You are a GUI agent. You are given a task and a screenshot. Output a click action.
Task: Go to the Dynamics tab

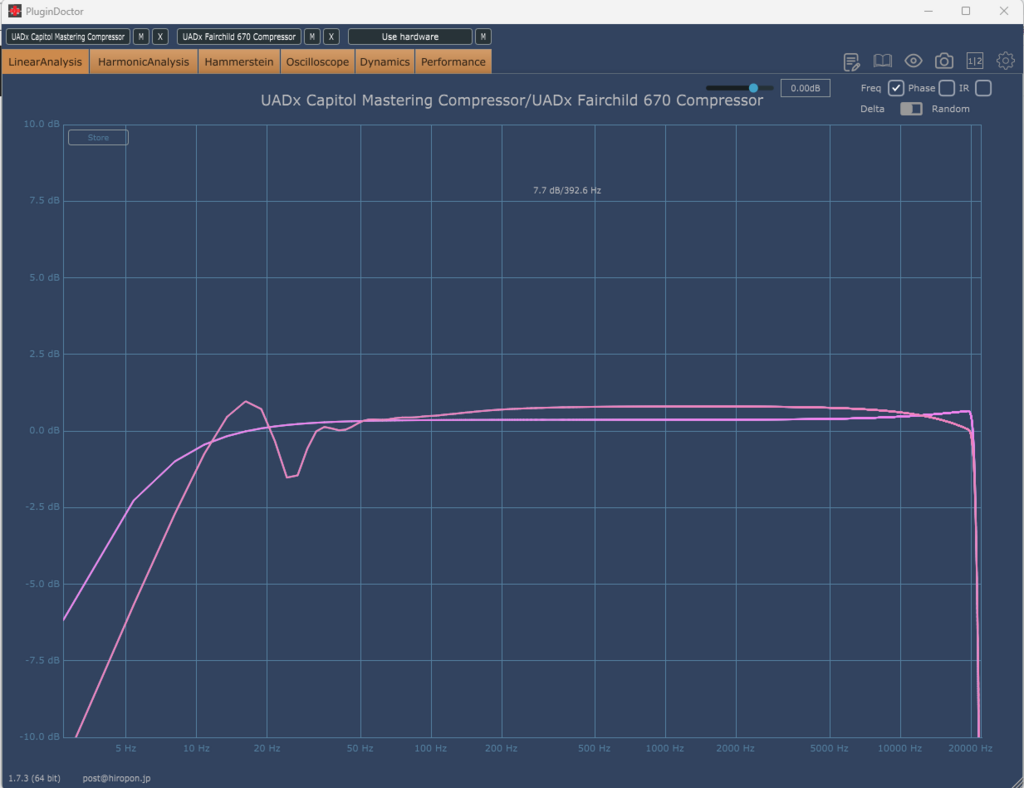coord(385,62)
